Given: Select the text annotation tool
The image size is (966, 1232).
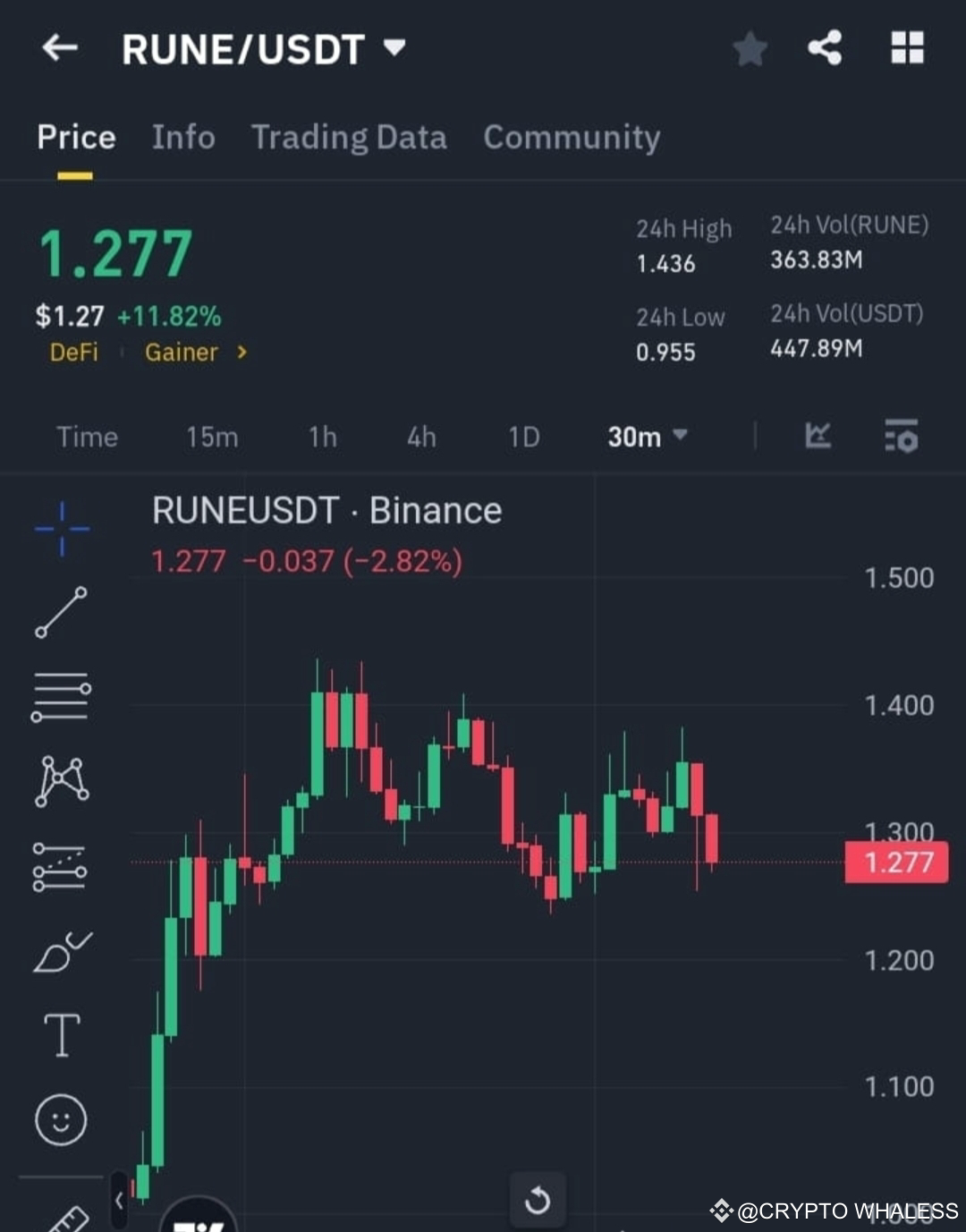Looking at the screenshot, I should tap(60, 1035).
